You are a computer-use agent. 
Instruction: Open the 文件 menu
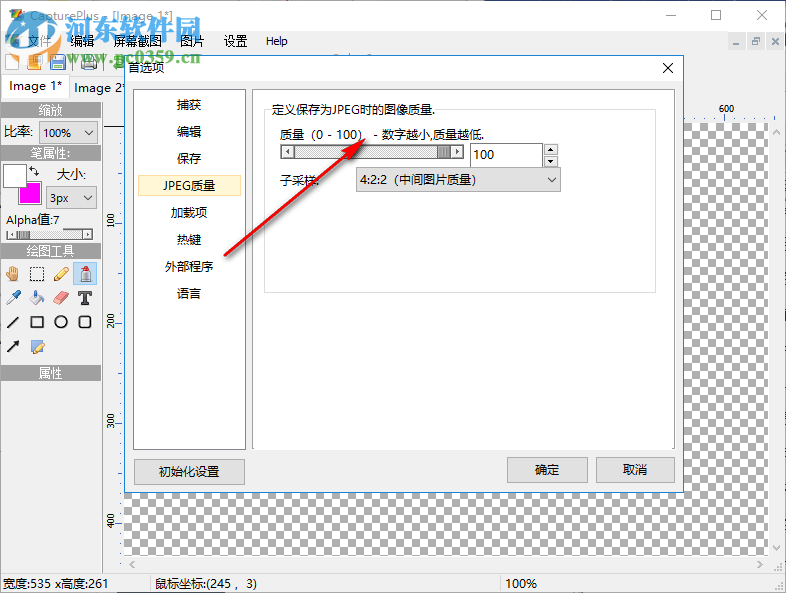point(39,41)
